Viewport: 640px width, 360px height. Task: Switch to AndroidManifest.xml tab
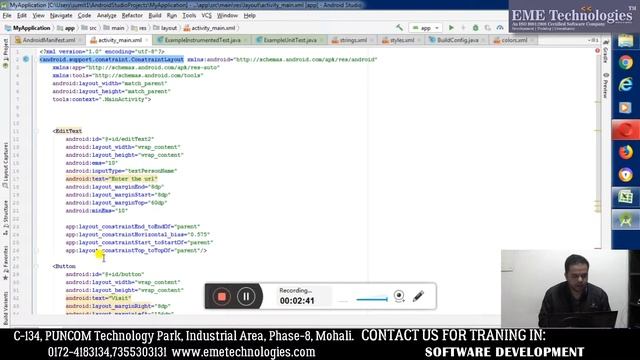pos(49,40)
